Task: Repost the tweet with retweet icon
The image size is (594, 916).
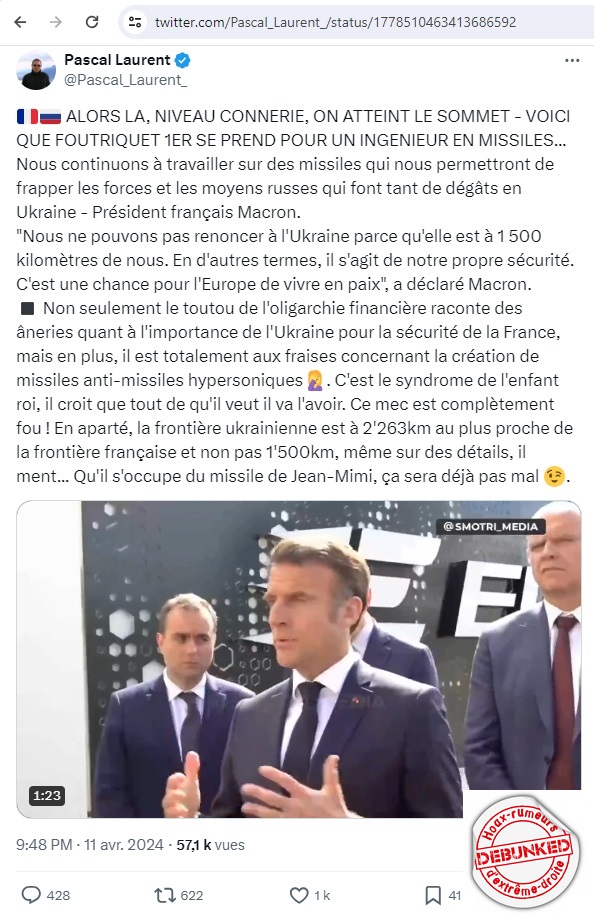Action: (x=164, y=895)
